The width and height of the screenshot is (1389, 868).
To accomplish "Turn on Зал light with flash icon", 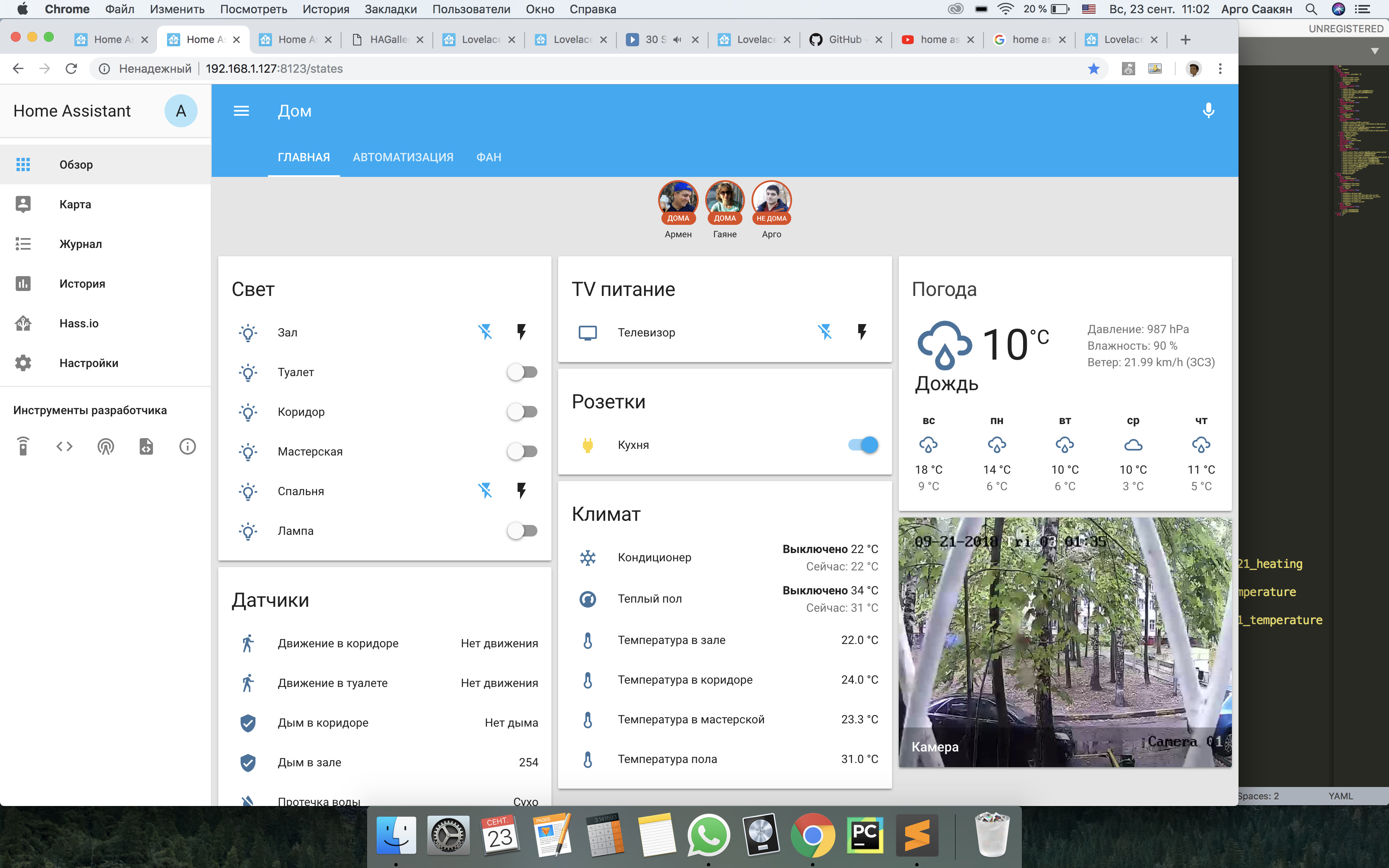I will coord(521,332).
